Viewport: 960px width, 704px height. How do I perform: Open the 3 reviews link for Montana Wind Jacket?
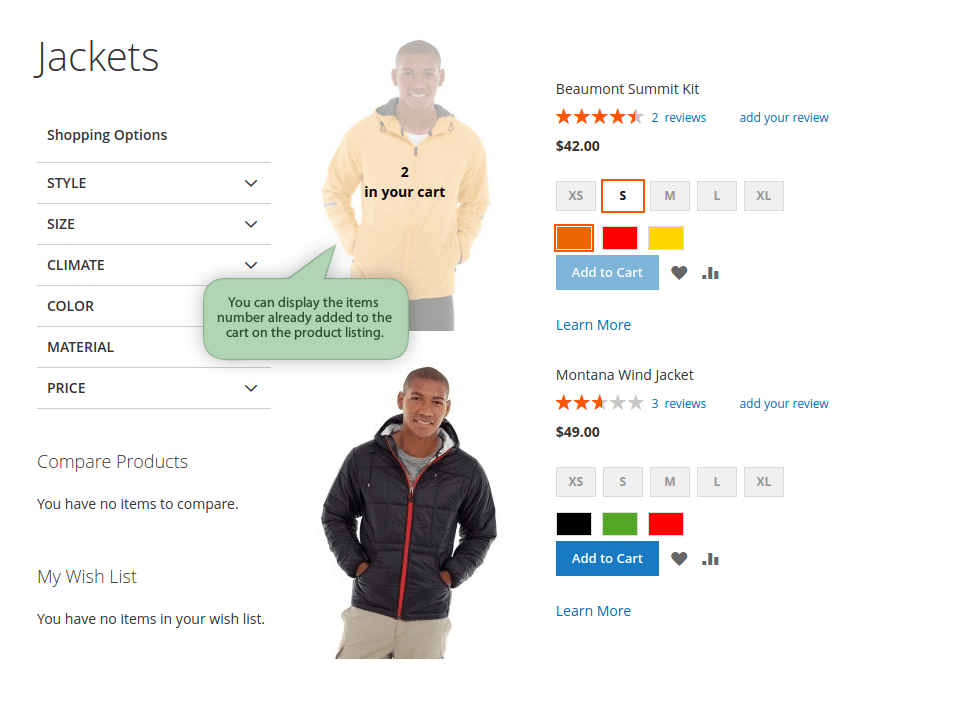(679, 404)
